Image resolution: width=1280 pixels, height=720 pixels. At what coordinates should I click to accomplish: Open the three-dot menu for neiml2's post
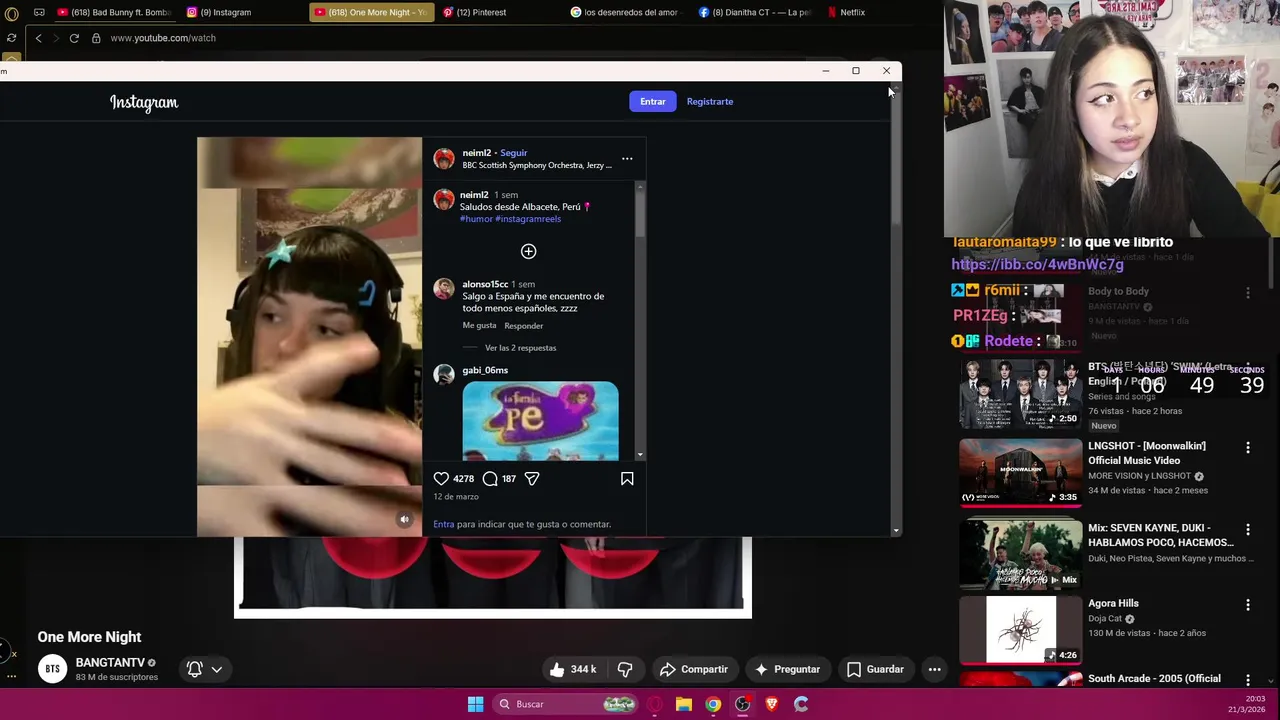pos(627,158)
